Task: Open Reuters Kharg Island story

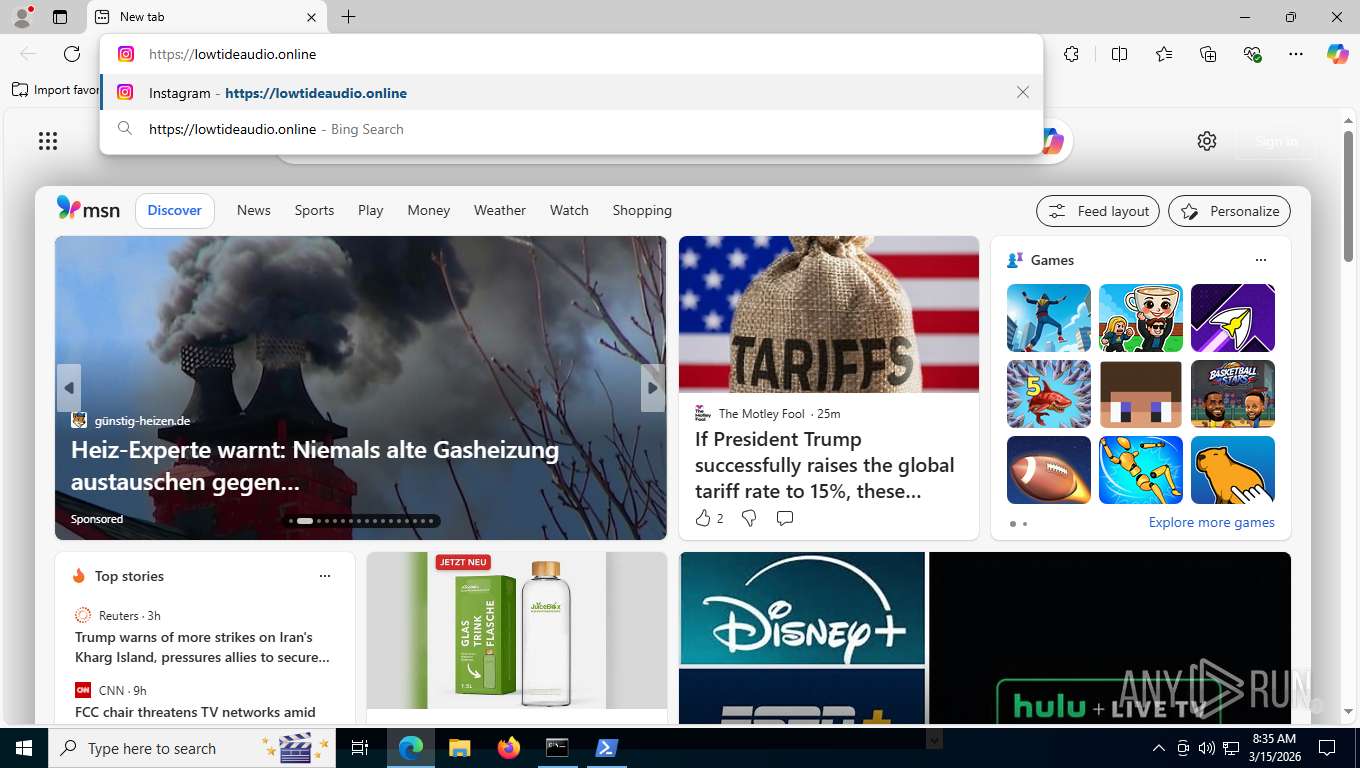Action: (202, 647)
